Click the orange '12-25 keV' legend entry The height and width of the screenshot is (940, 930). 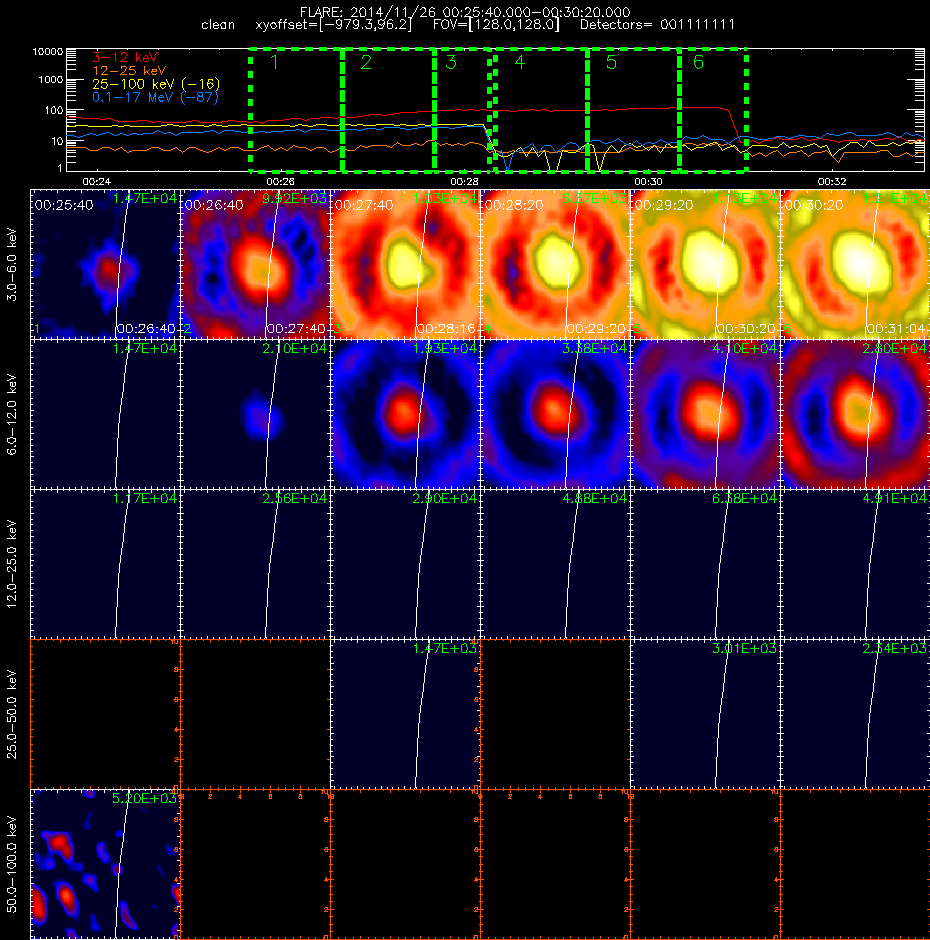(x=129, y=71)
